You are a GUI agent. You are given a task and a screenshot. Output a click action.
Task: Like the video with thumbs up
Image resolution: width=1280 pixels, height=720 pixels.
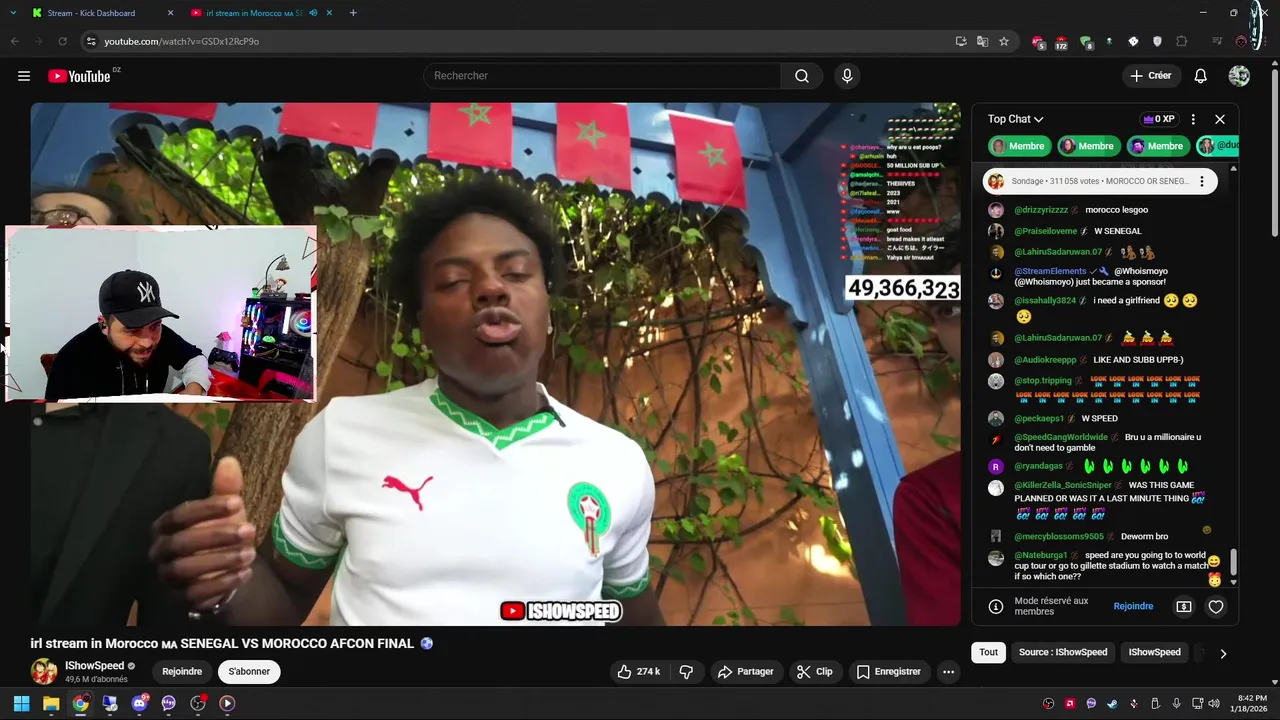coord(638,672)
